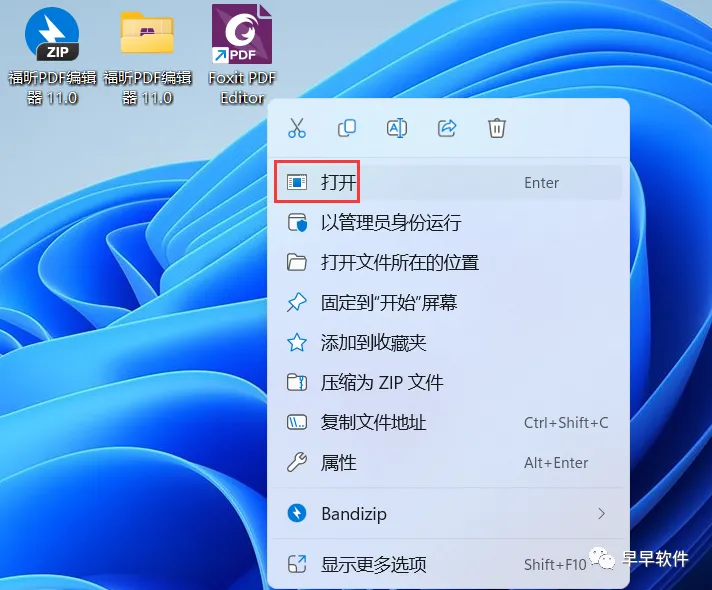
Task: Select 打开文件所在的位置
Action: coord(448,263)
